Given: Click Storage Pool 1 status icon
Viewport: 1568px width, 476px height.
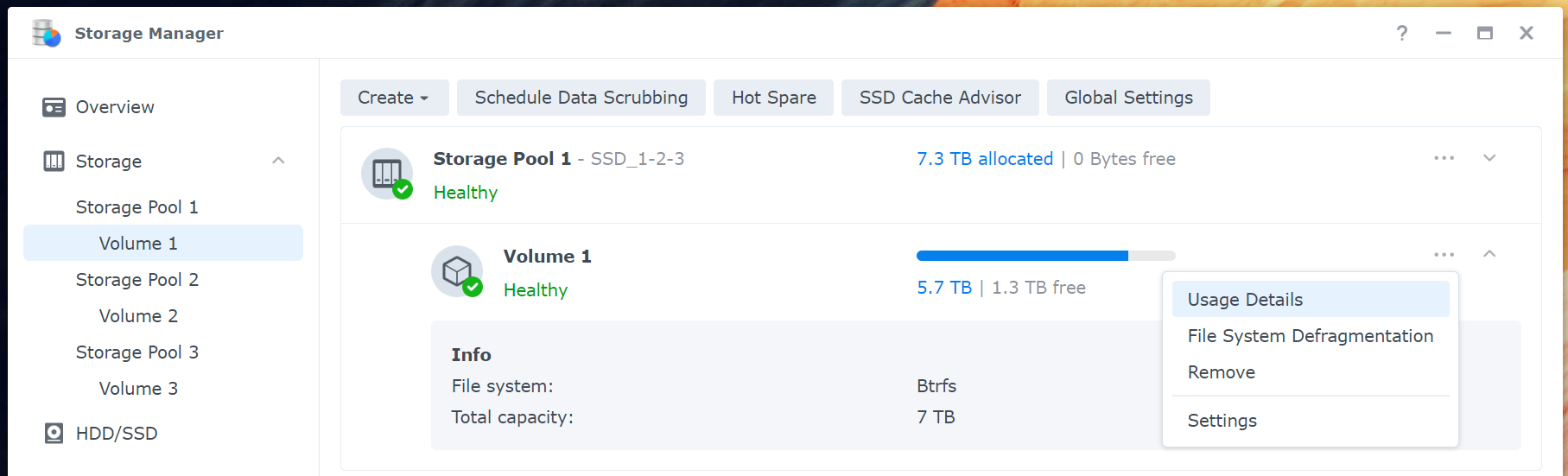Looking at the screenshot, I should pos(387,174).
